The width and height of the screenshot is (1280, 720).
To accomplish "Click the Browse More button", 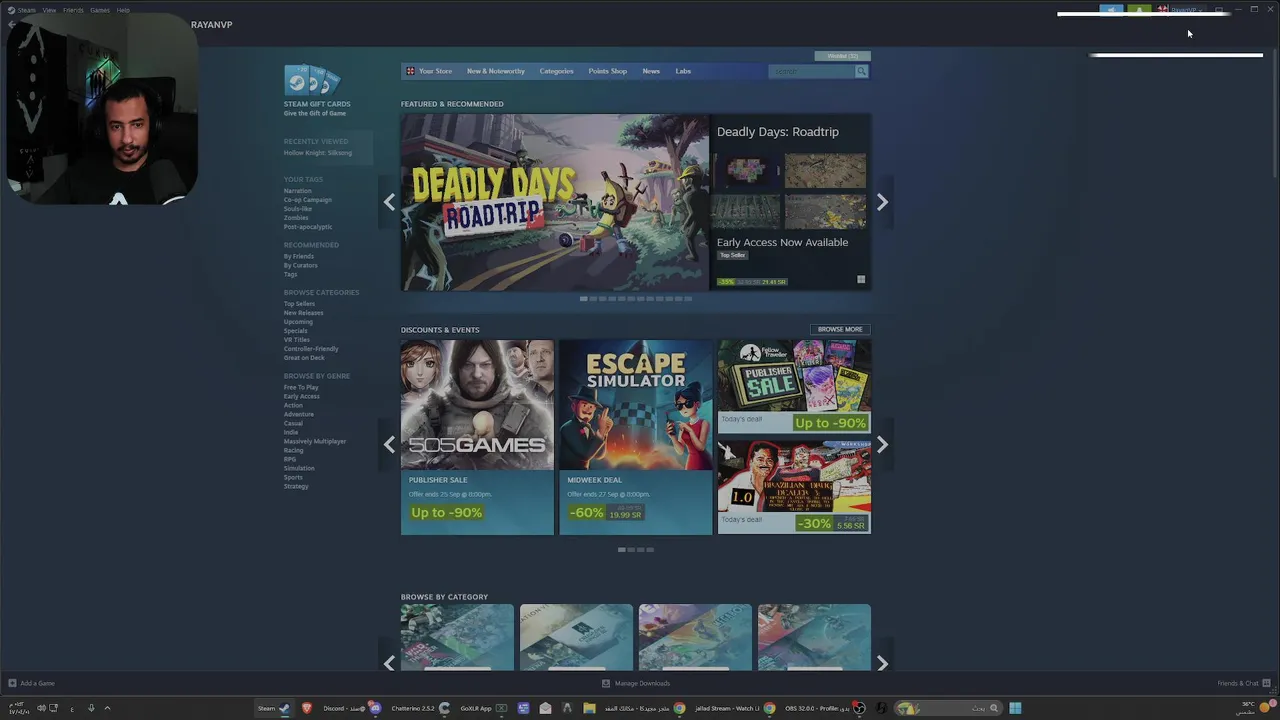I will (840, 329).
